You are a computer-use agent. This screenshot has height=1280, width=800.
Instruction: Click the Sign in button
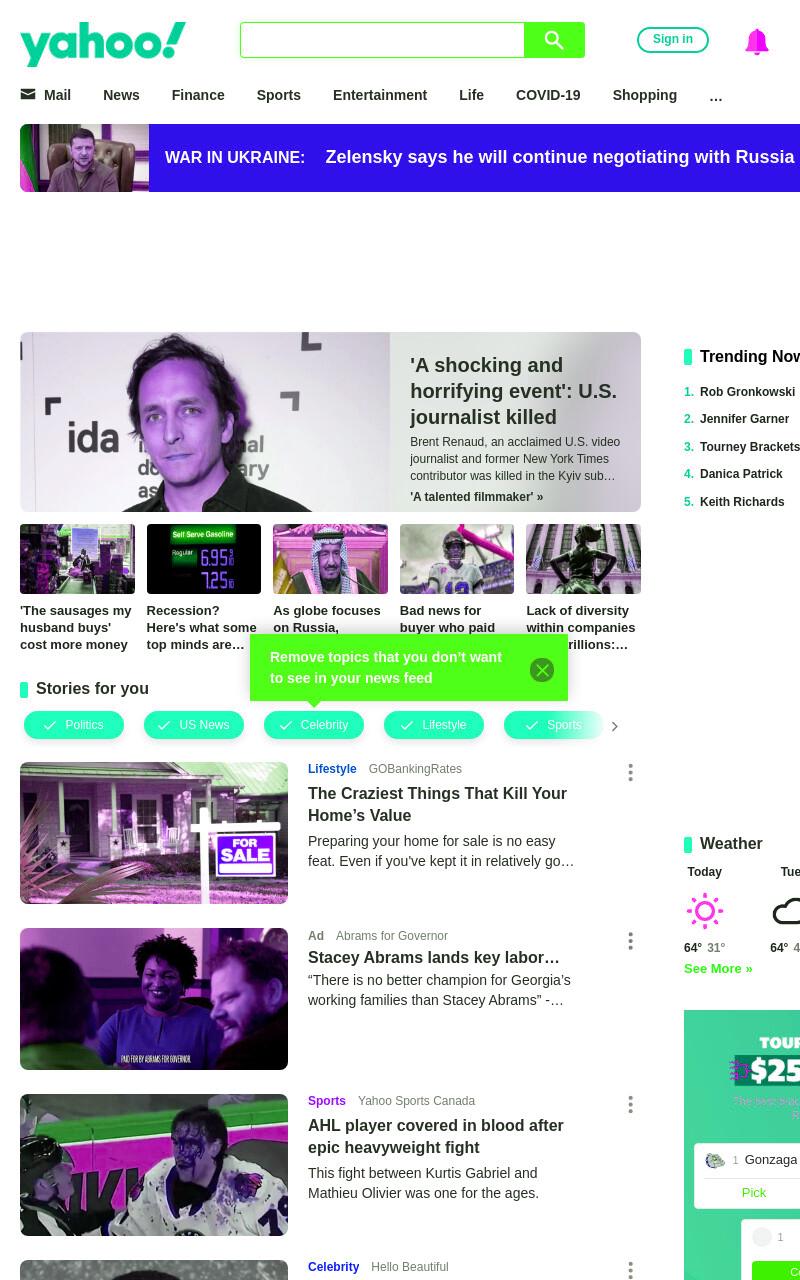[x=673, y=40]
